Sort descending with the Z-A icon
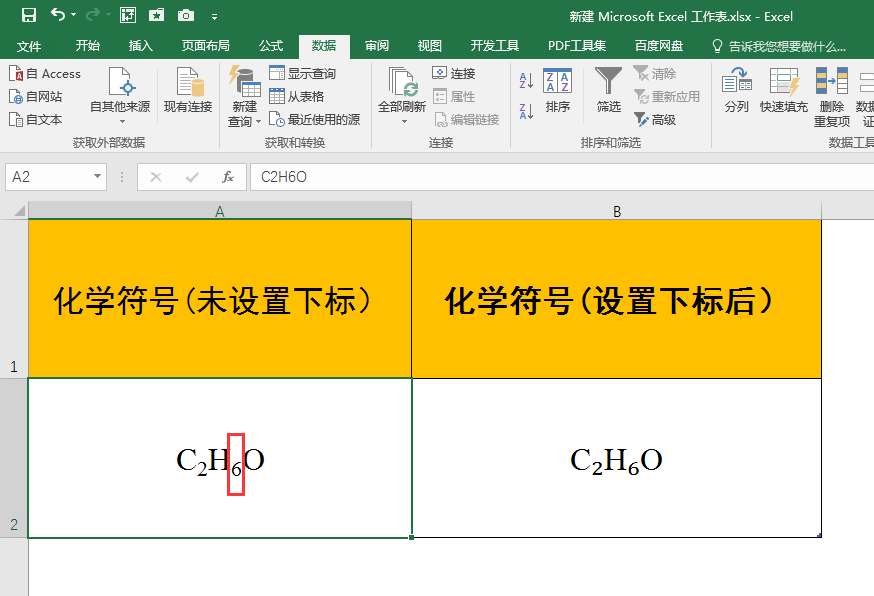 pyautogui.click(x=526, y=111)
